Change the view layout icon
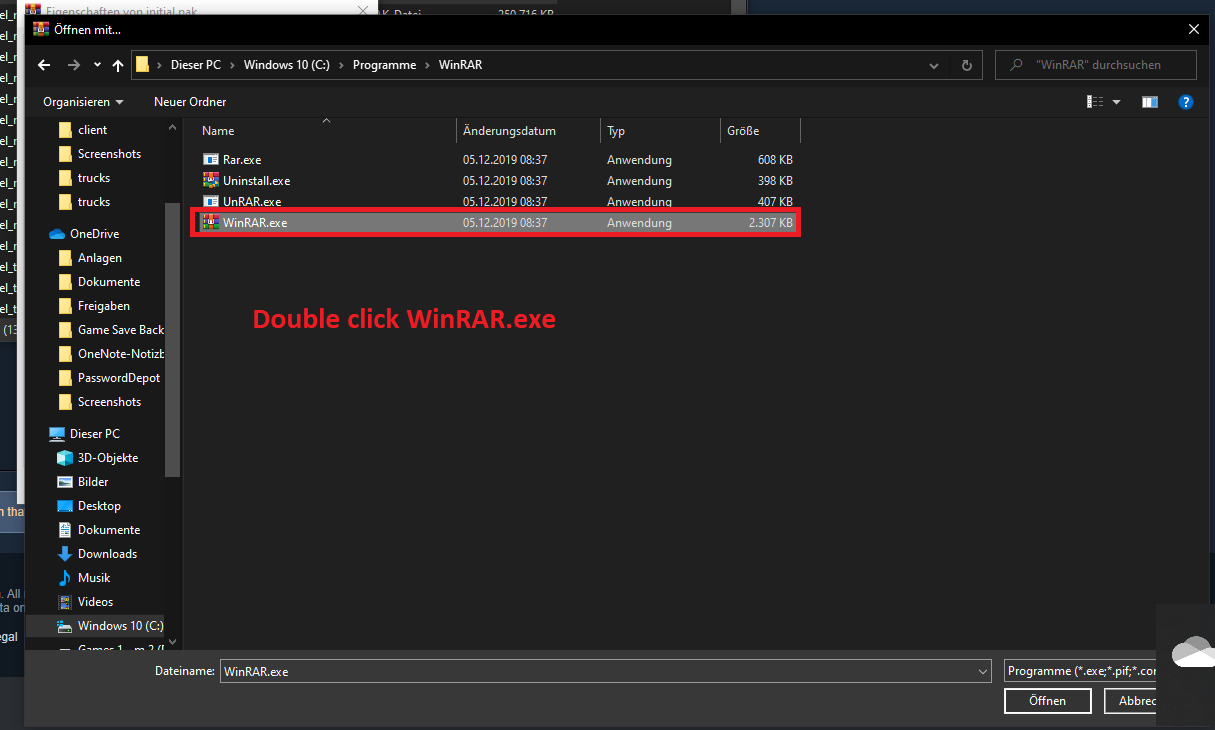 click(1096, 102)
